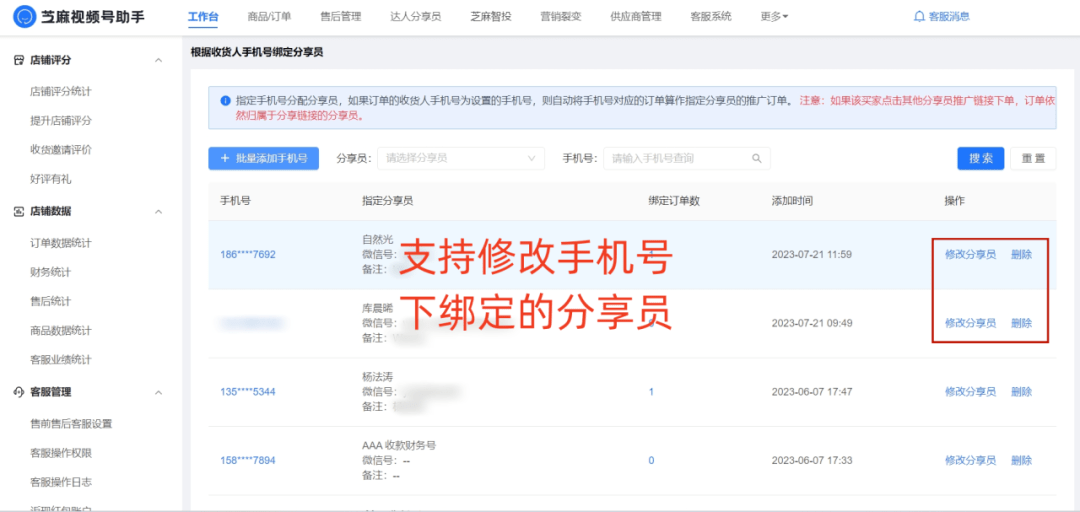Click phone number 158****7894
The height and width of the screenshot is (512, 1080).
(248, 460)
